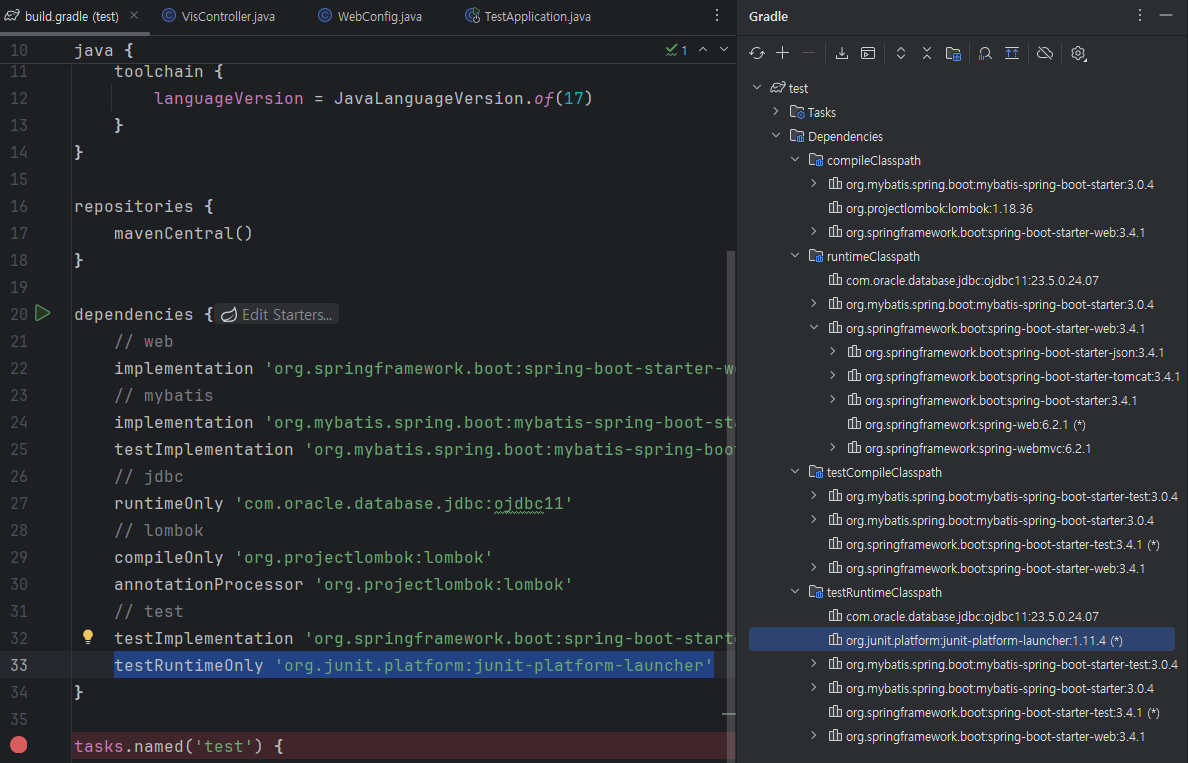The image size is (1188, 763).
Task: Click the Link Gradle Project plus icon
Action: pyautogui.click(x=783, y=53)
